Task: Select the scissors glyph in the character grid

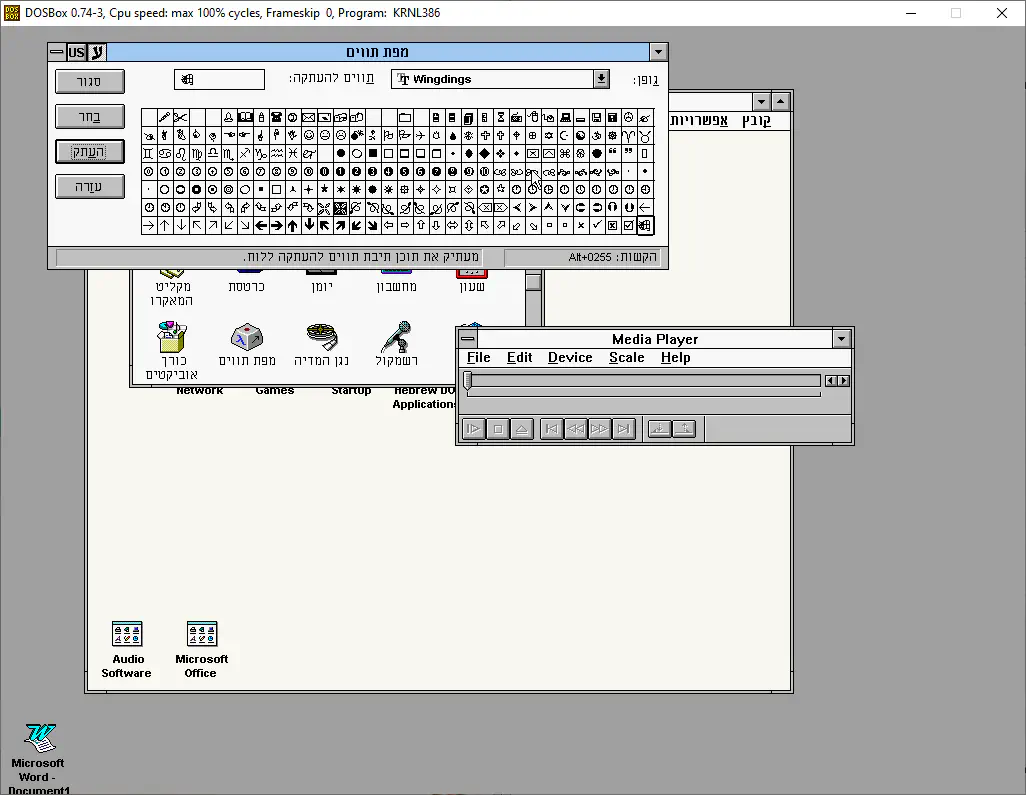Action: 181,118
